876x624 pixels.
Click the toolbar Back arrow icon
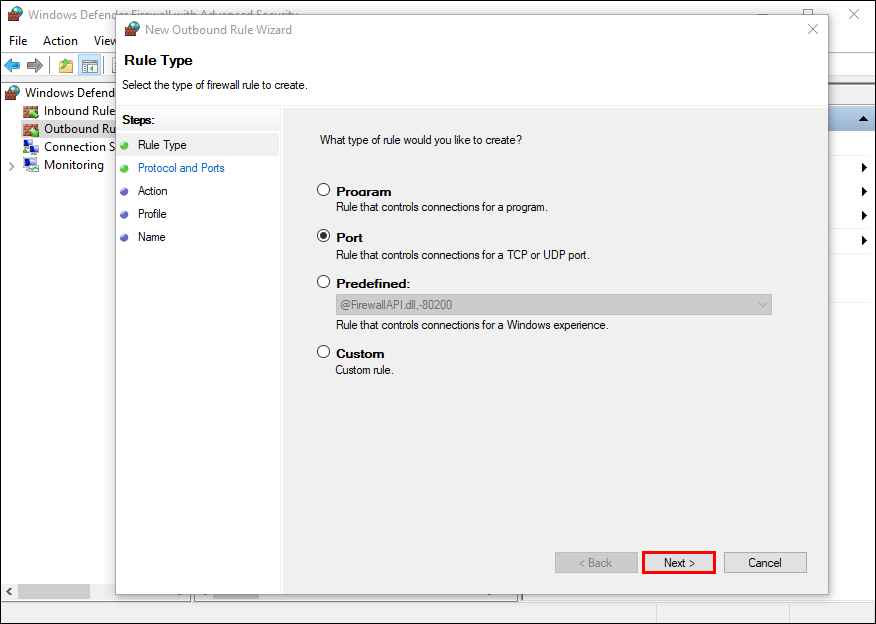click(12, 66)
